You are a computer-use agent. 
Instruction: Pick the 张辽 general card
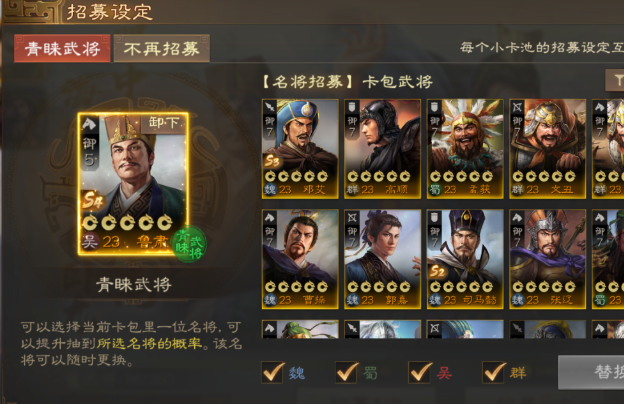coord(548,259)
